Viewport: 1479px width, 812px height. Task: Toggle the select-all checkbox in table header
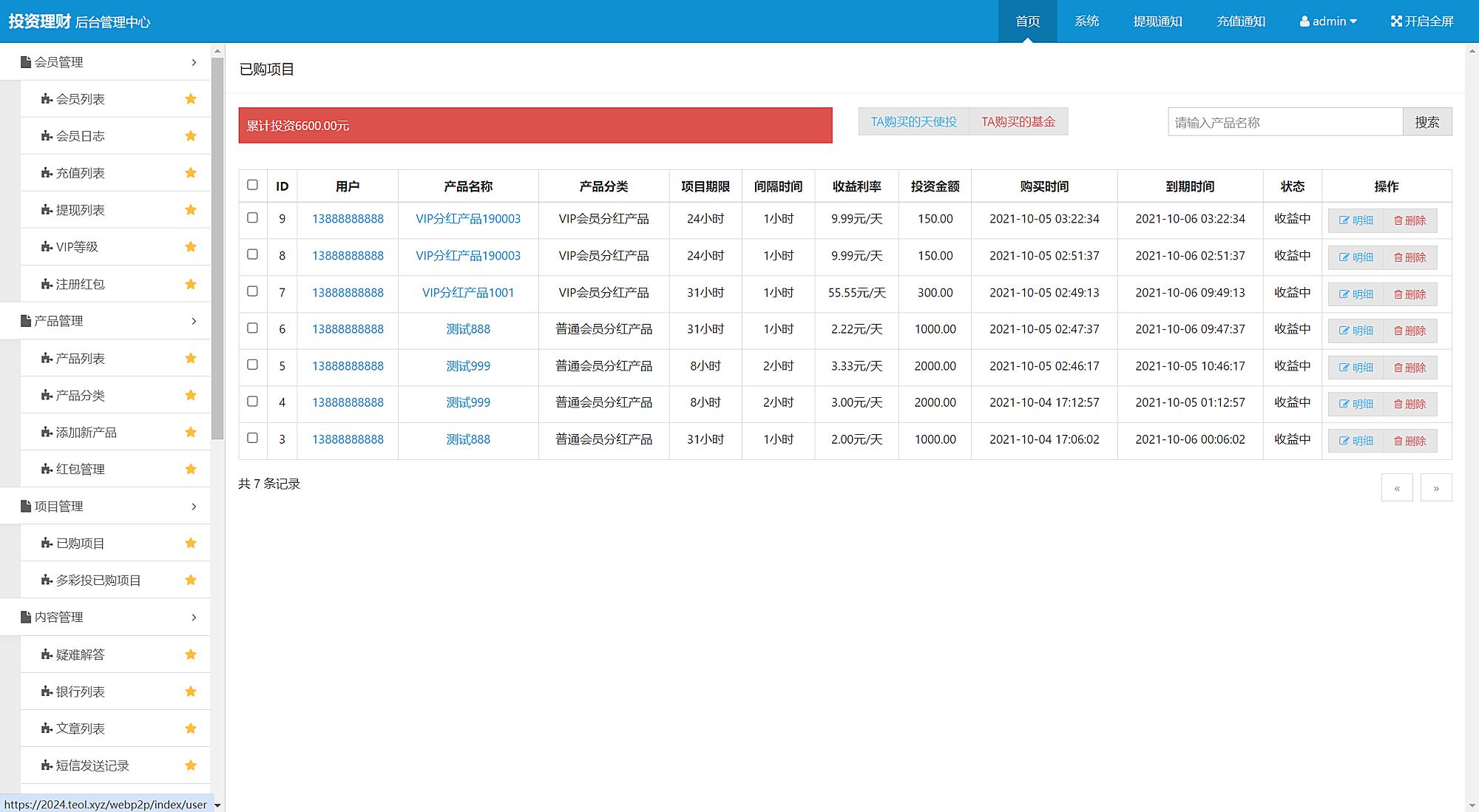click(252, 185)
